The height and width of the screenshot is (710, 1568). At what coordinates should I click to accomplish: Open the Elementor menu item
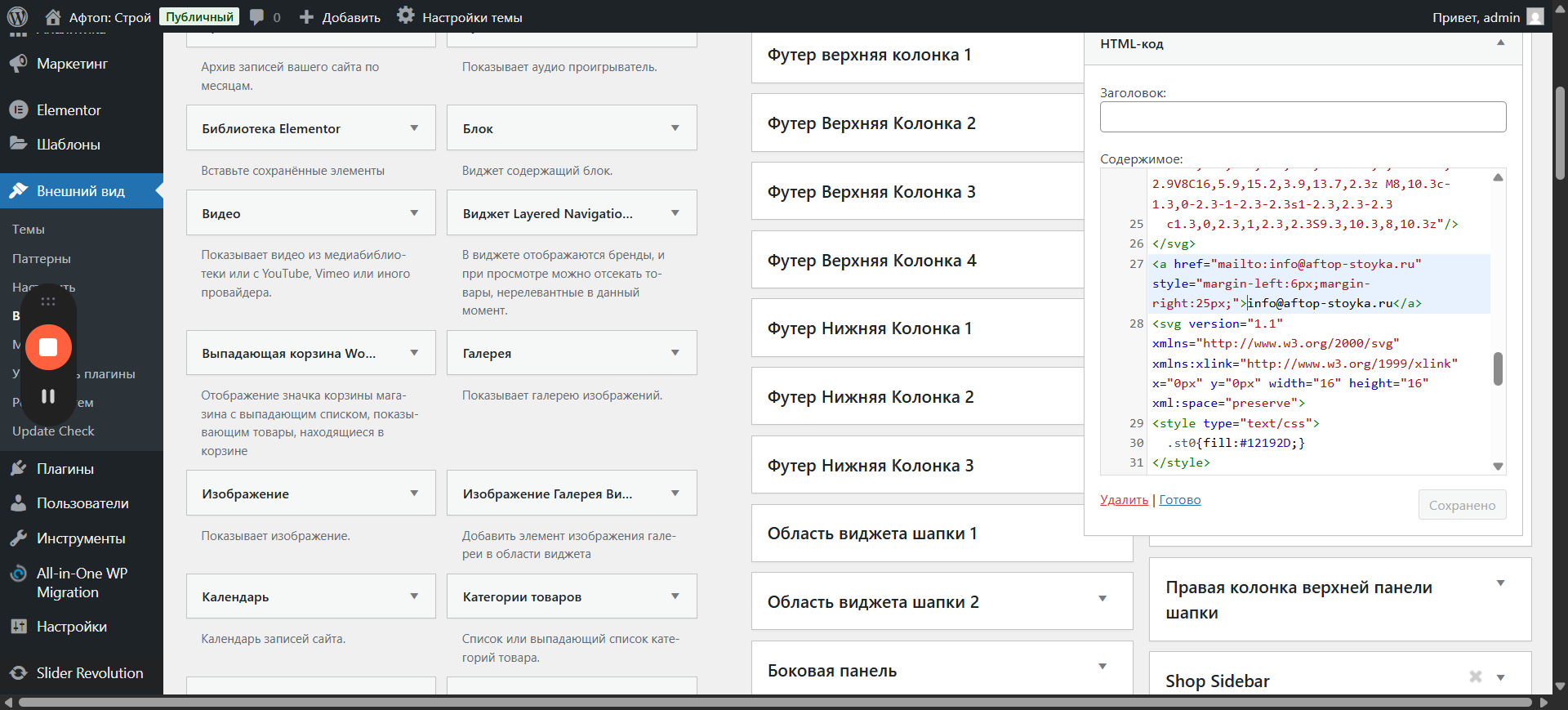coord(69,110)
